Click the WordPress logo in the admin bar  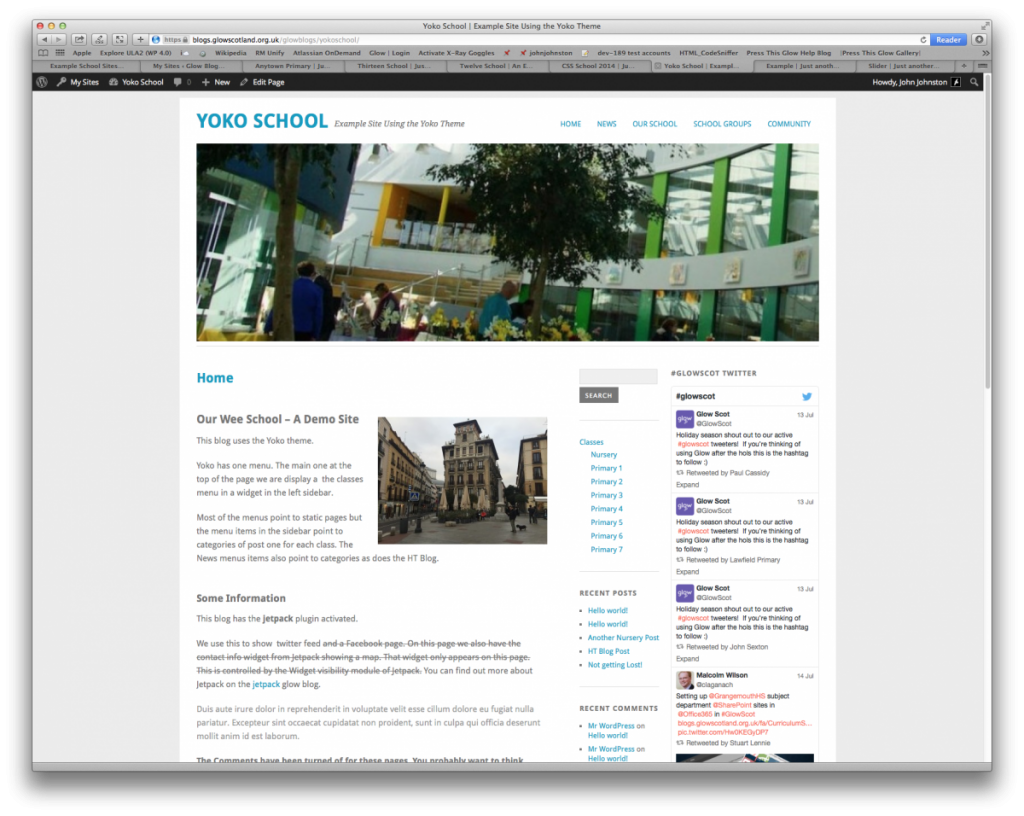40,82
